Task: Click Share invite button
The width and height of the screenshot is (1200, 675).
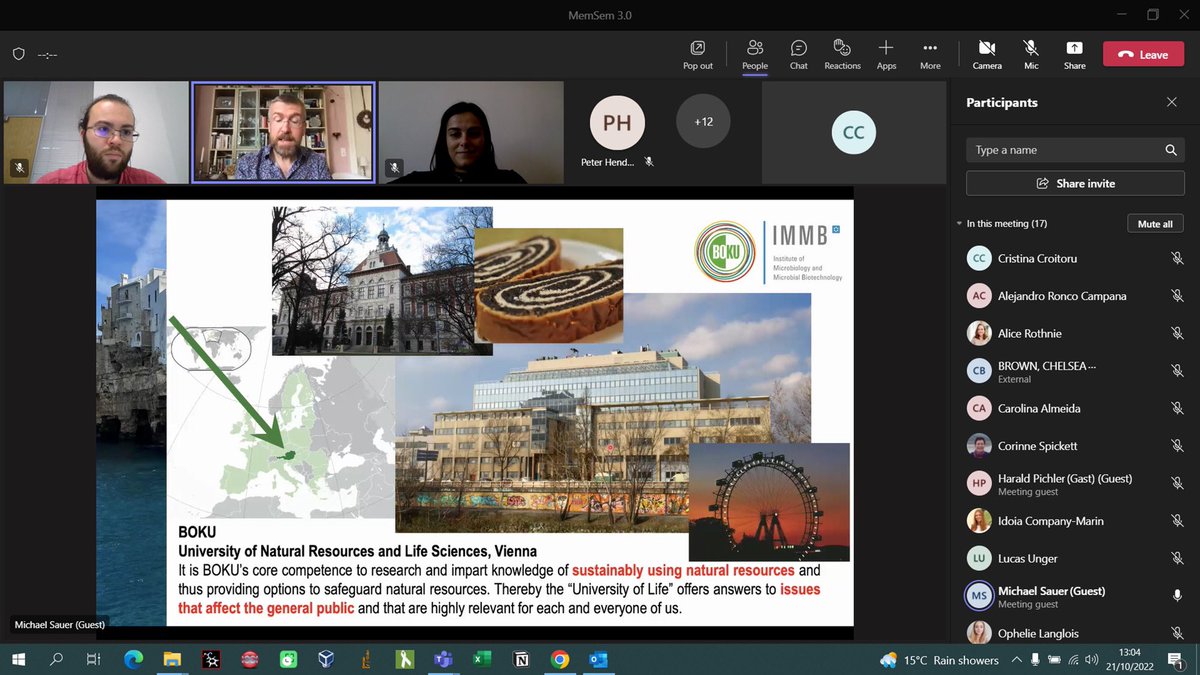Action: 1075,184
